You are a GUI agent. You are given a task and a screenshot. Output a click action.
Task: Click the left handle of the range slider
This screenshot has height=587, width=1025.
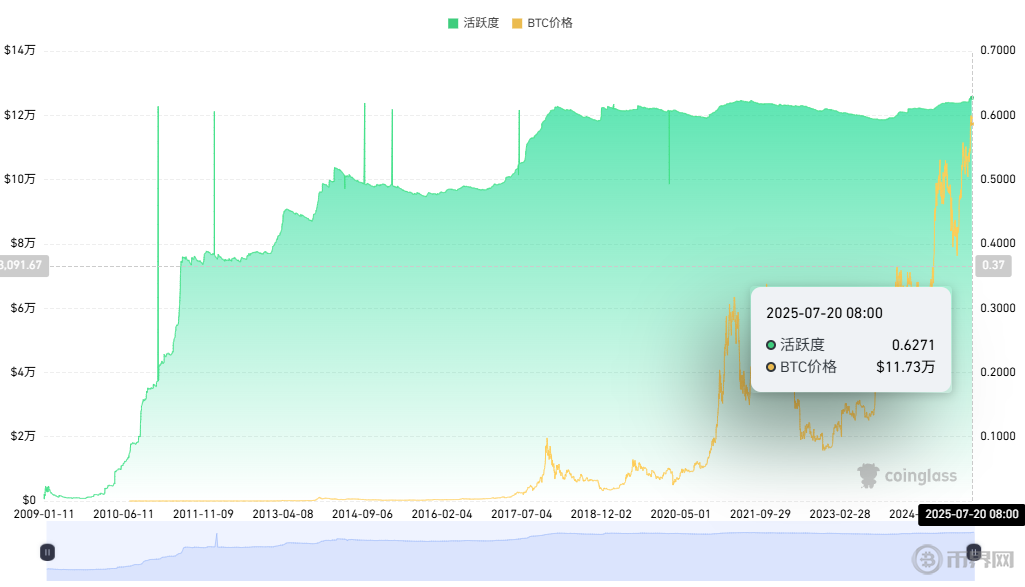click(x=47, y=551)
